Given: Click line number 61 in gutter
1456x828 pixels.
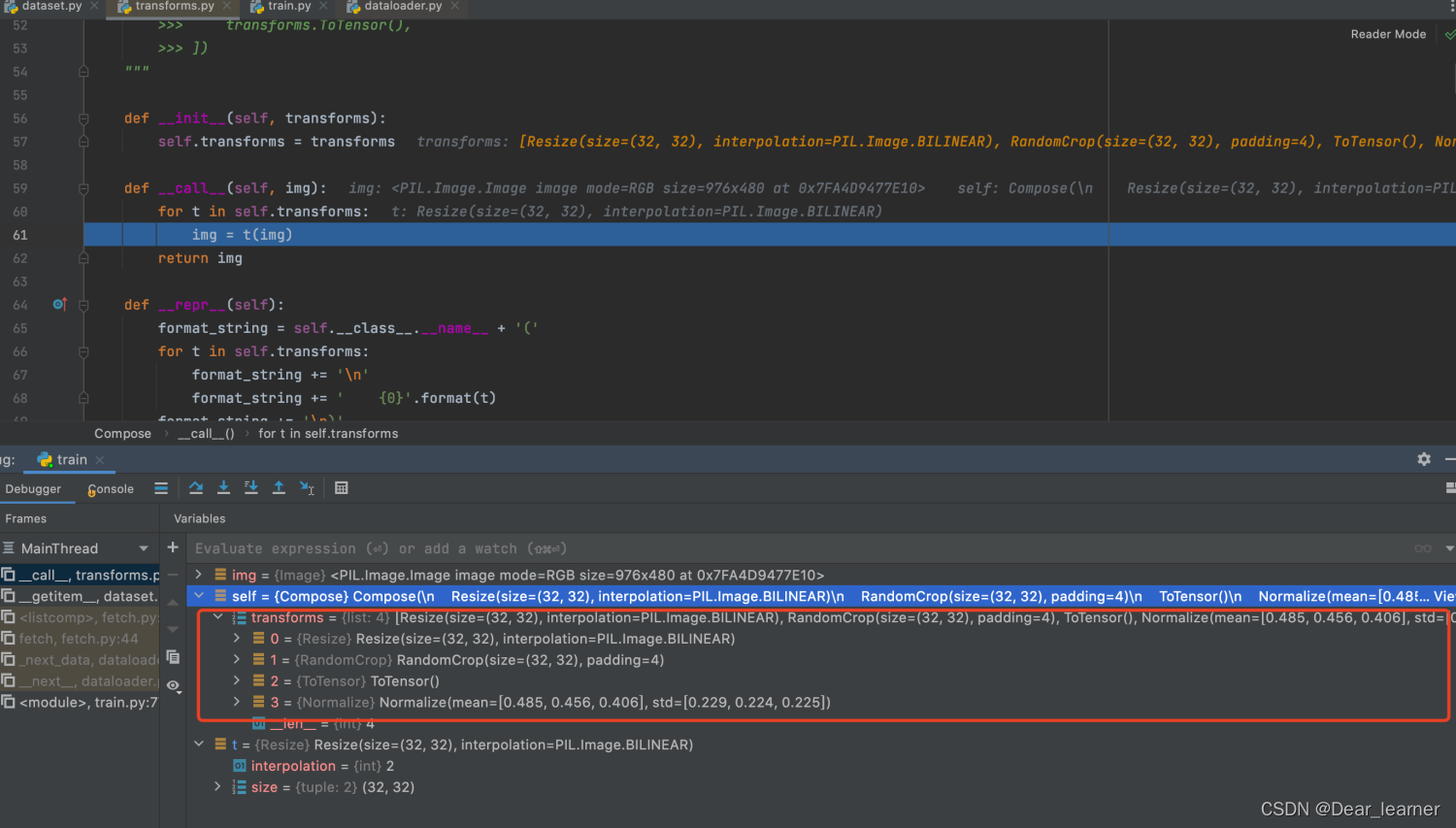Looking at the screenshot, I should [x=20, y=235].
